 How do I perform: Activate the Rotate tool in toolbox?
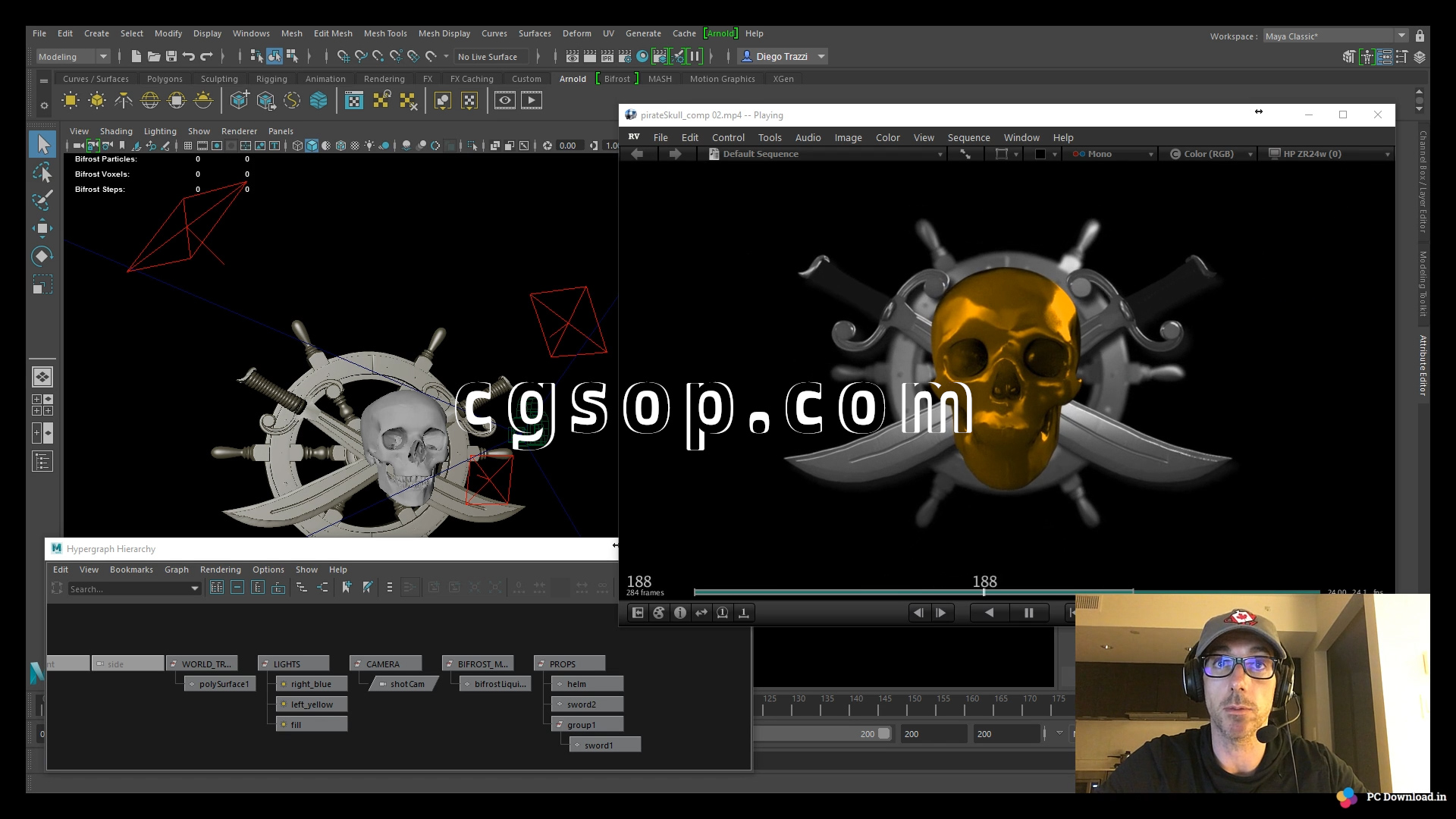coord(42,256)
